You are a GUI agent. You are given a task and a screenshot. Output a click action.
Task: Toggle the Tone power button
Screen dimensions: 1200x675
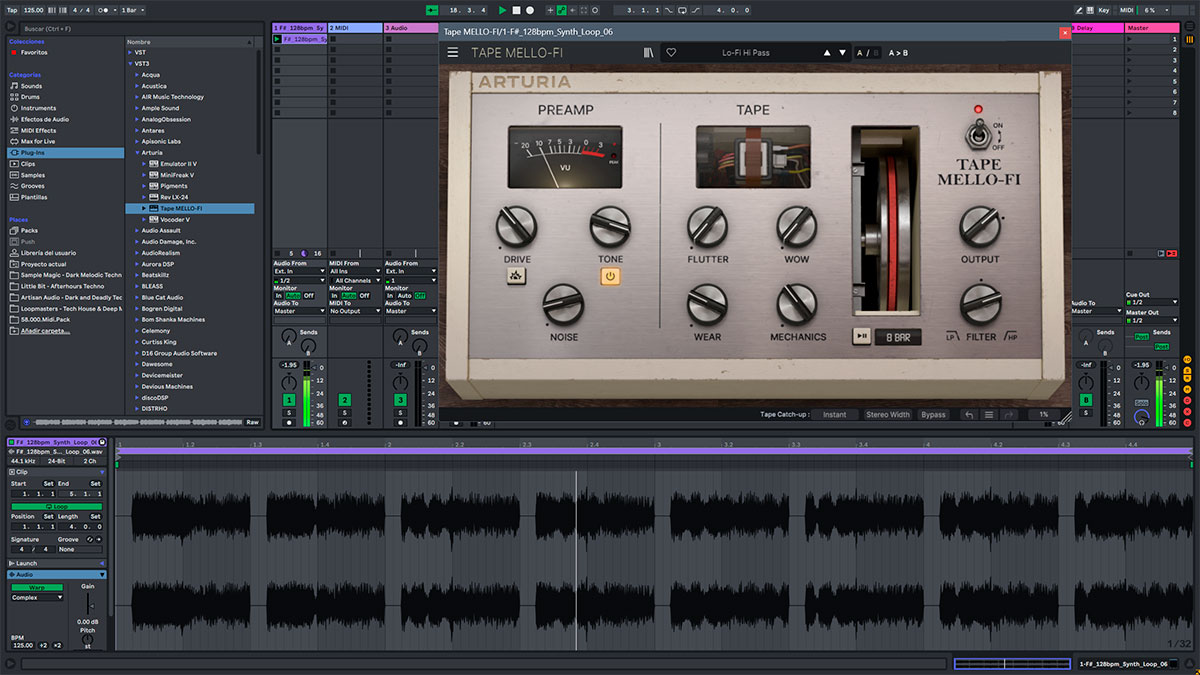coord(610,277)
